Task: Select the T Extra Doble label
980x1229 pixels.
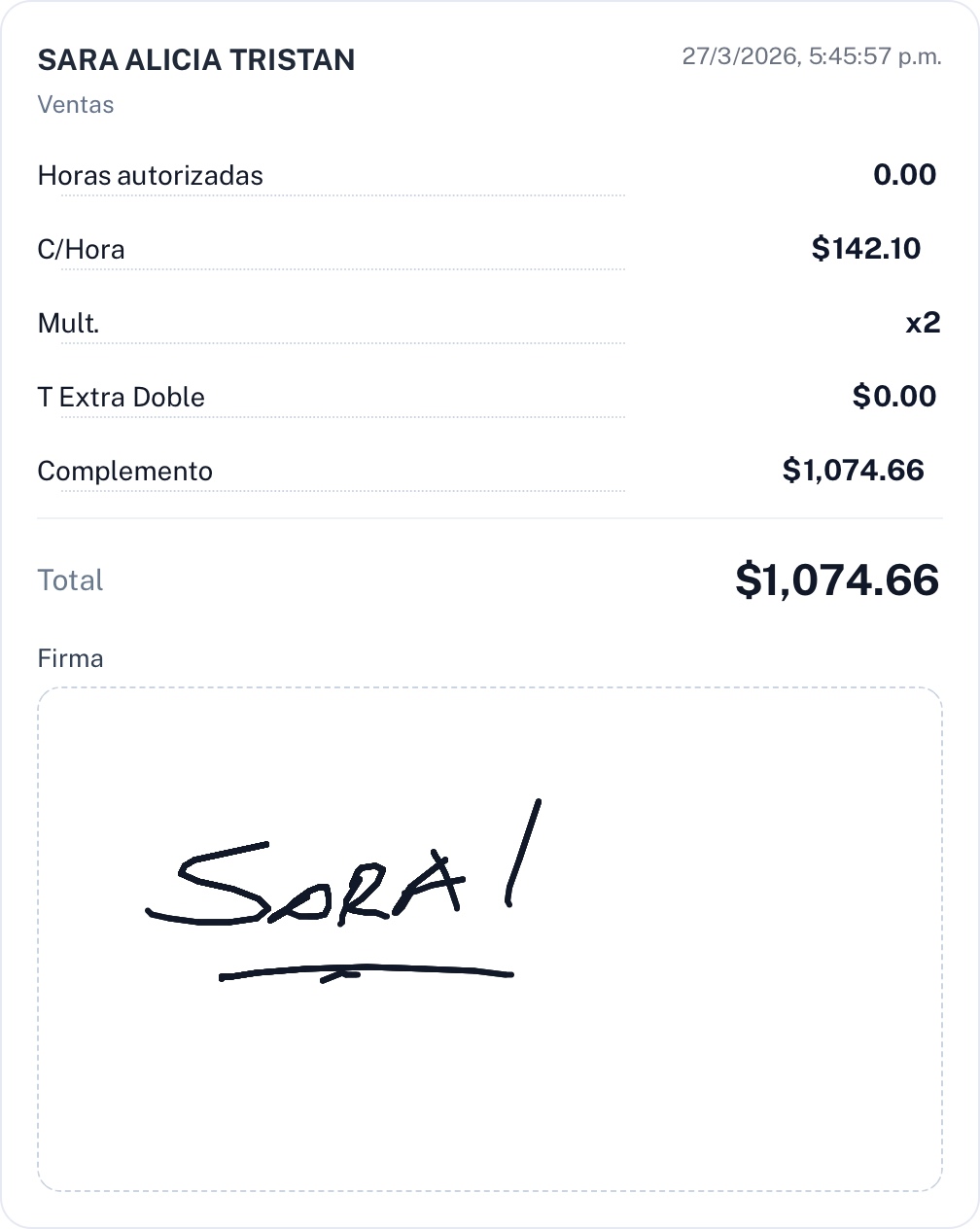Action: (x=121, y=398)
